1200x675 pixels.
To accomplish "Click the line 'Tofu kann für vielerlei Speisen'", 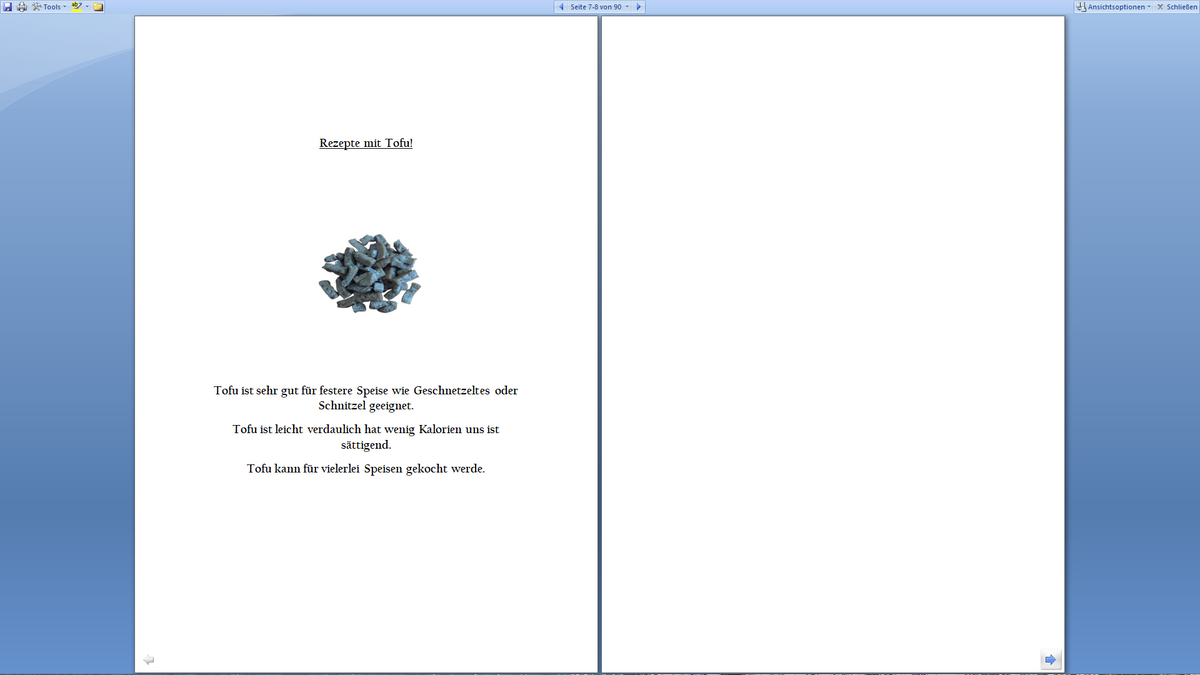I will pos(366,468).
